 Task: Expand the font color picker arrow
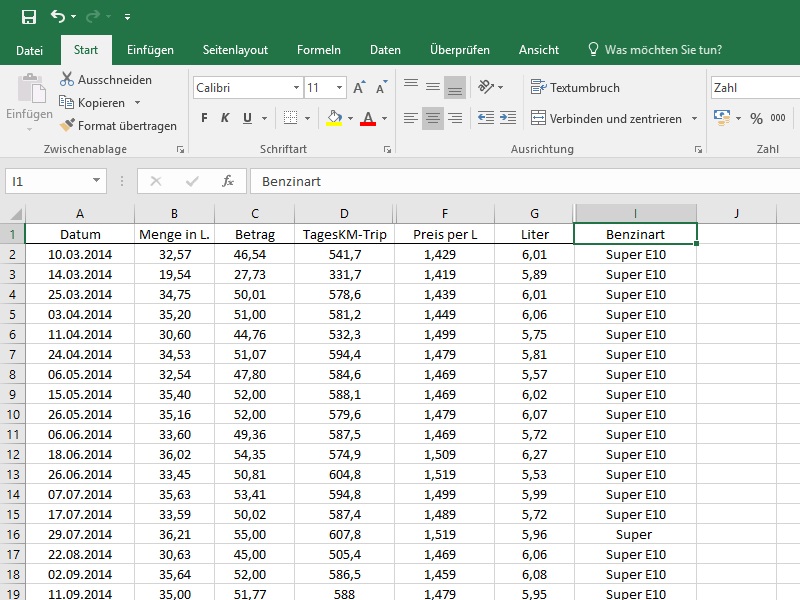pos(384,118)
